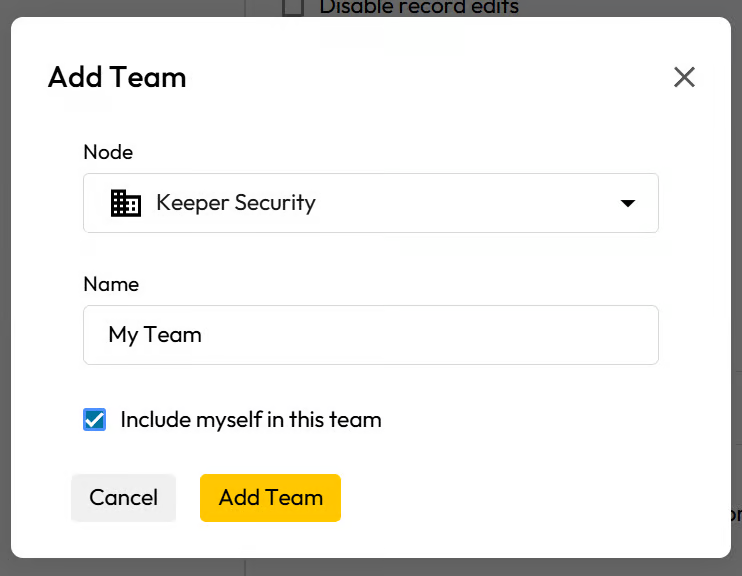Confirm with the yellow Add Team button

pos(270,498)
